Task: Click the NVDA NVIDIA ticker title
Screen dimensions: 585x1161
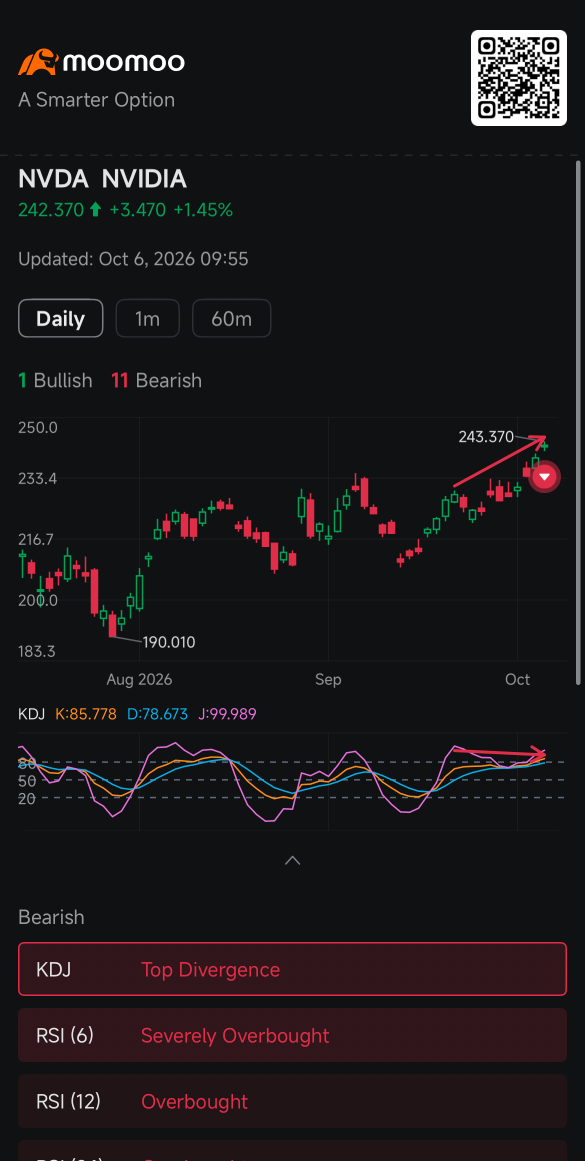Action: (x=102, y=179)
